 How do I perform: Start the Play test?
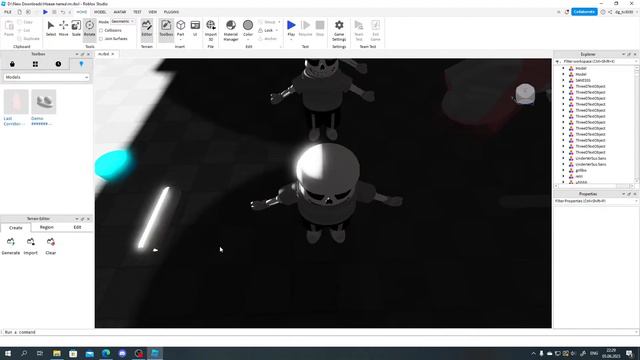[291, 28]
